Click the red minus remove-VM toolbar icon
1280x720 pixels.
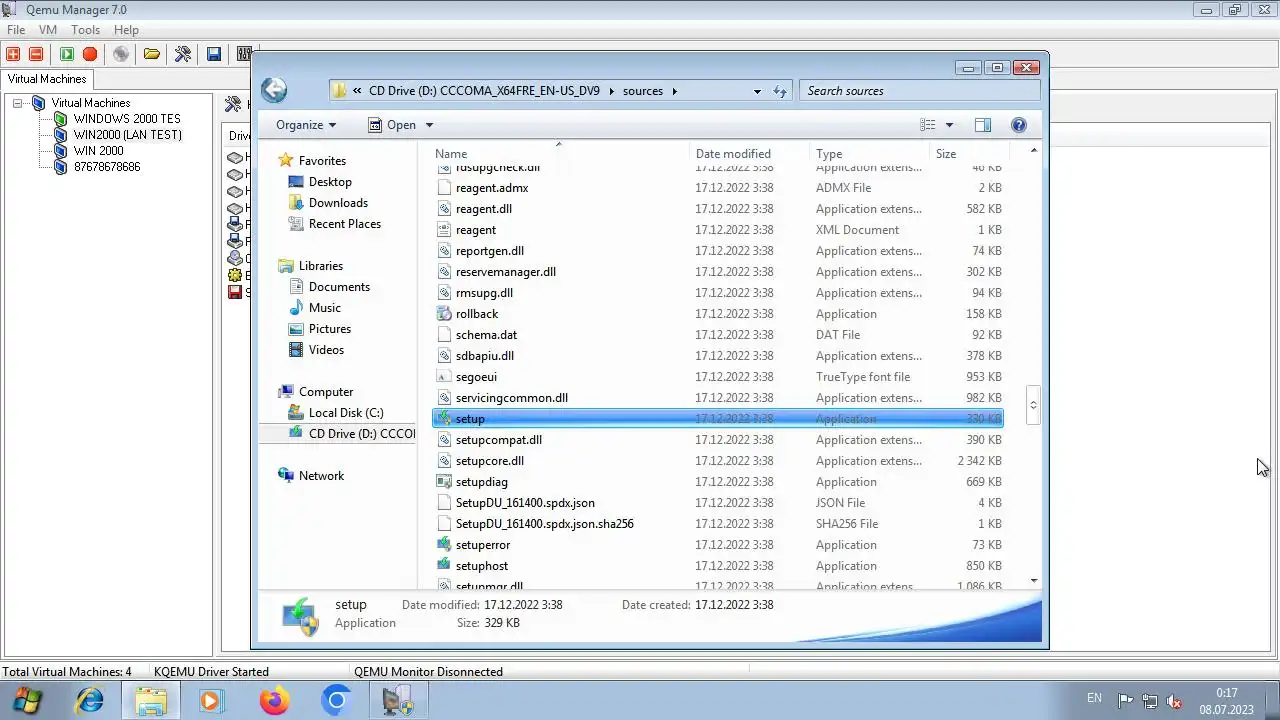point(36,54)
